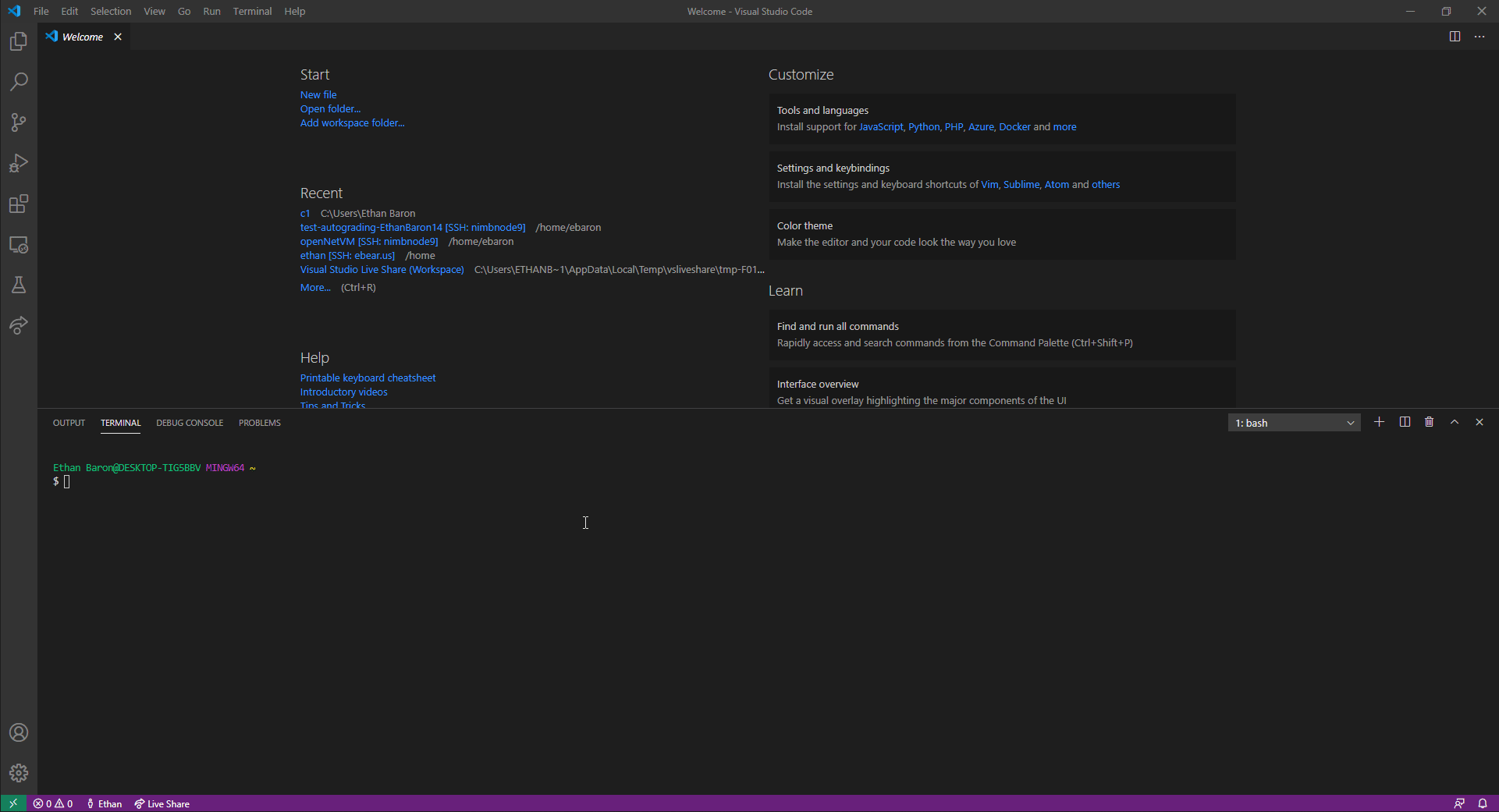Switch to the Debug Console tab
Screen dimensions: 1499x812
(x=190, y=423)
